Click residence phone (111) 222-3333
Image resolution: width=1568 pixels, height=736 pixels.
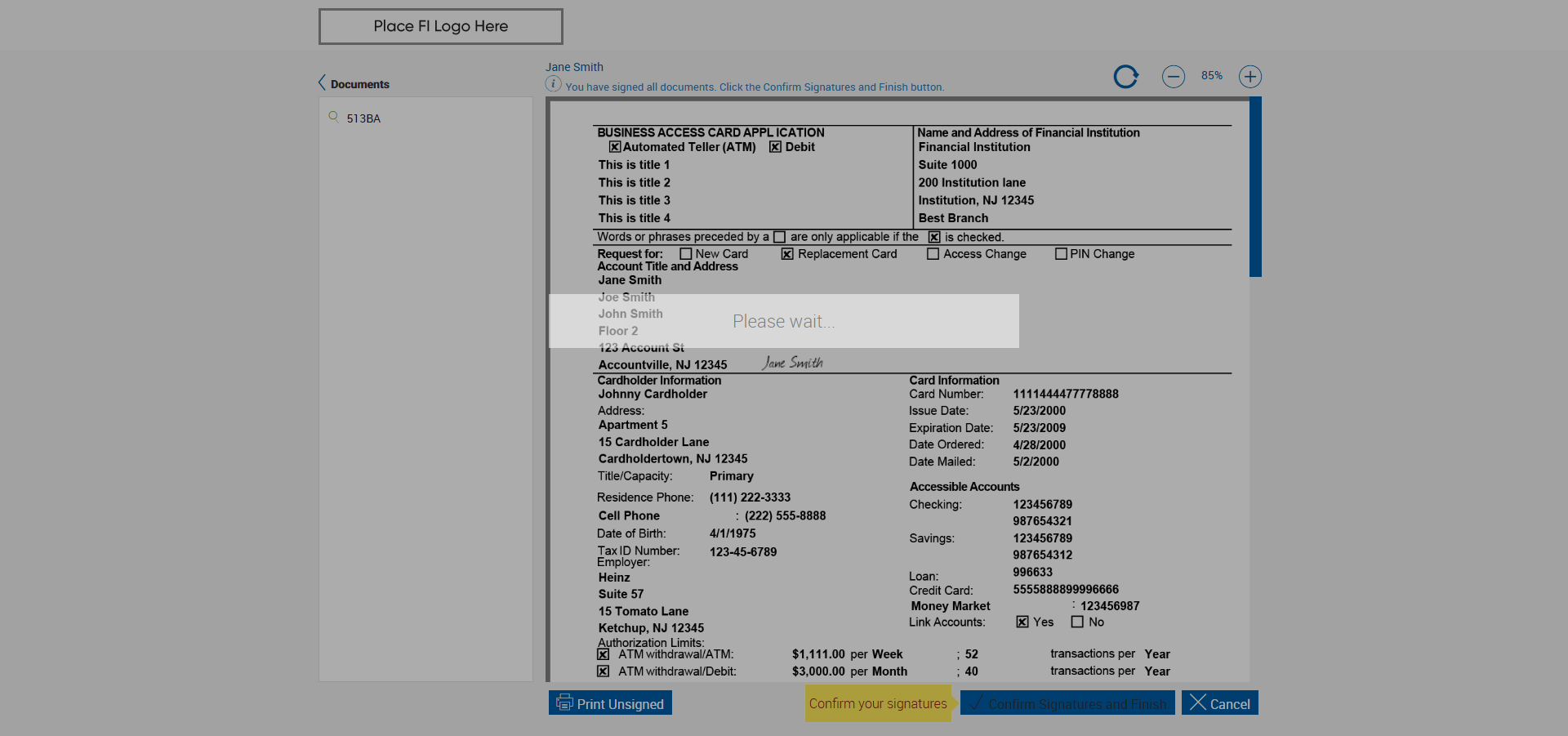750,497
